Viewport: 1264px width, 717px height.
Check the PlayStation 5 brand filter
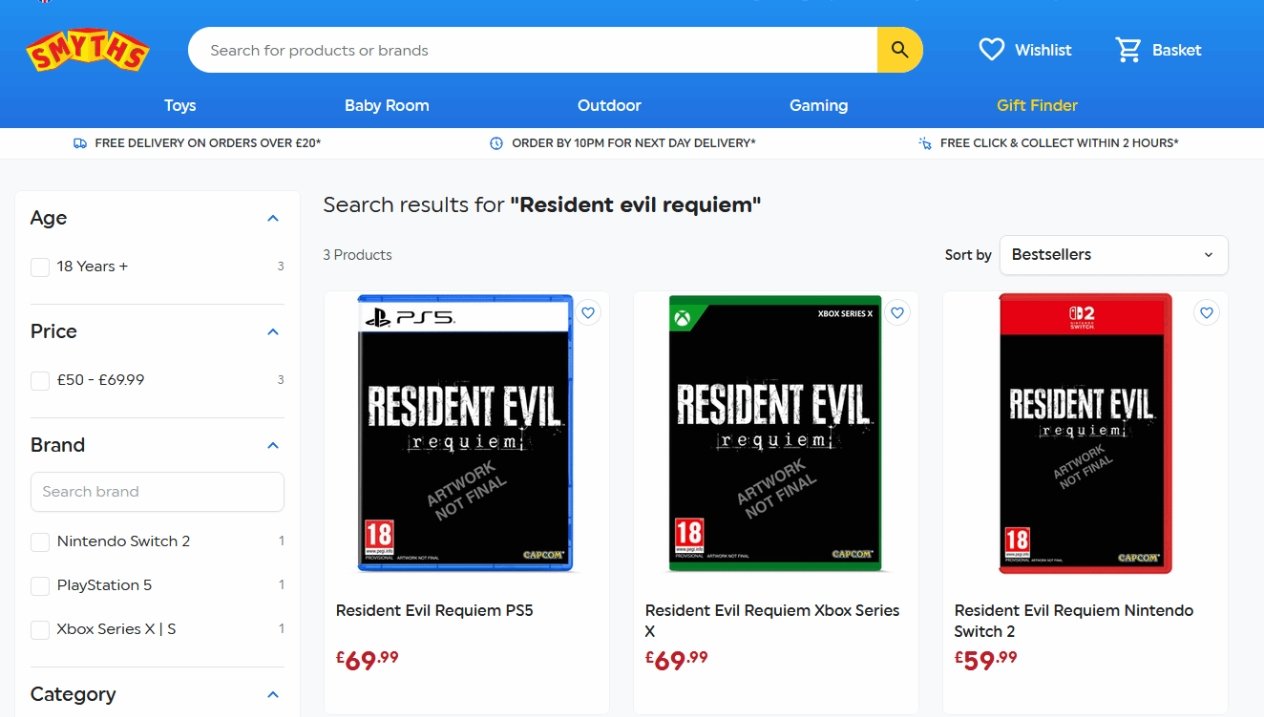click(x=40, y=586)
